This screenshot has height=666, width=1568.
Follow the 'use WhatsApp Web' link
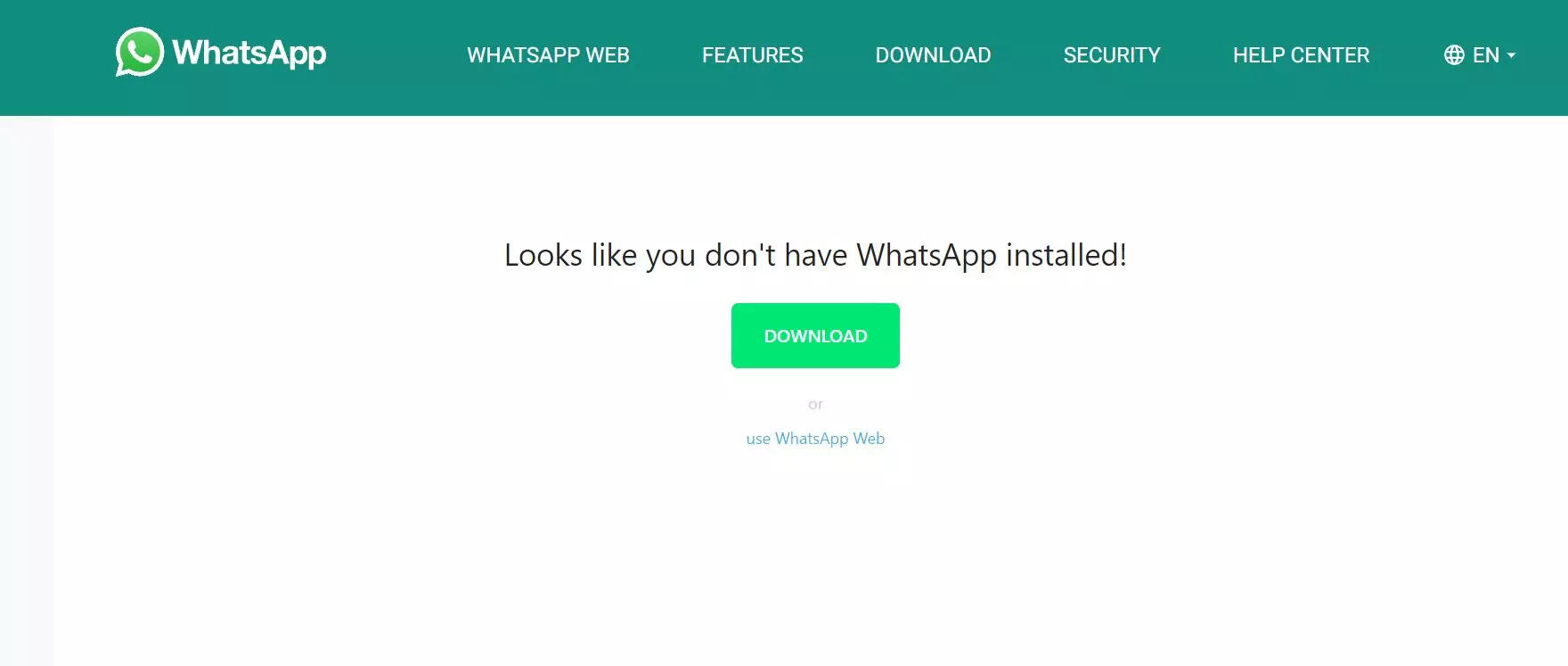coord(815,439)
